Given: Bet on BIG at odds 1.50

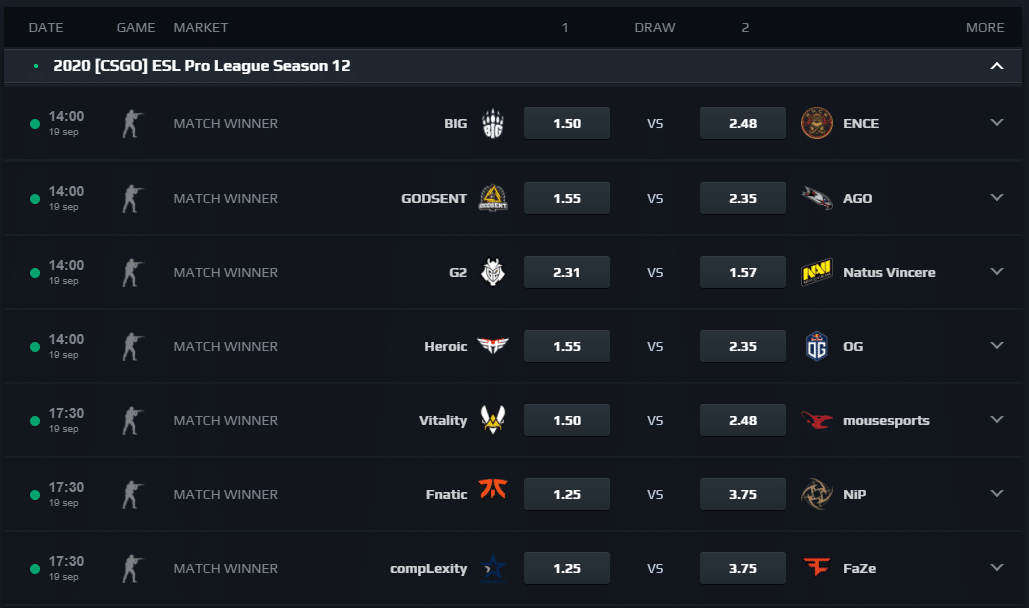Looking at the screenshot, I should [567, 123].
